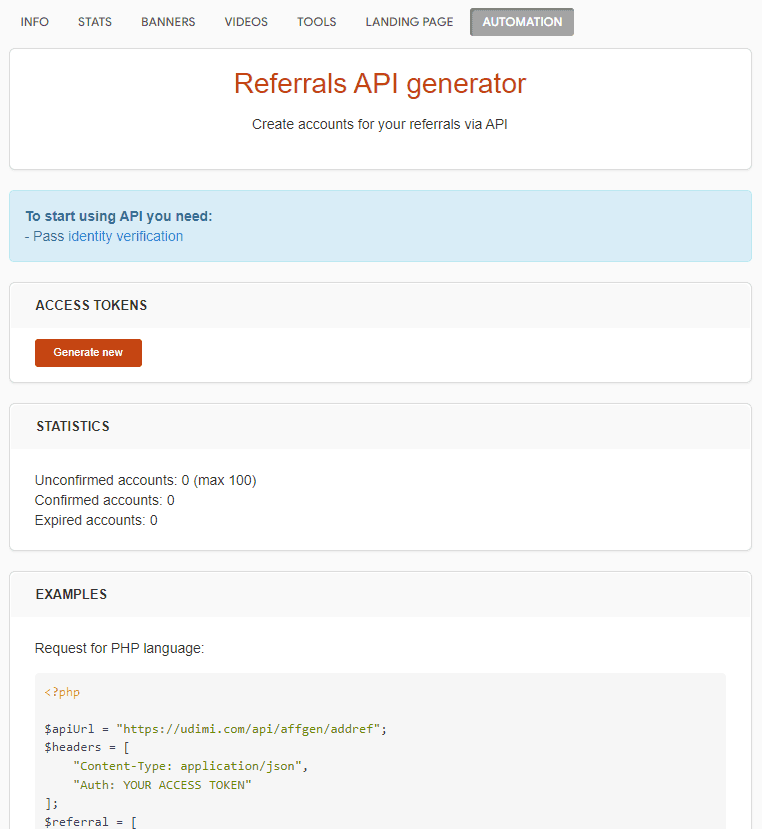The image size is (762, 829).
Task: Go to the BANNERS tab
Action: pos(168,22)
